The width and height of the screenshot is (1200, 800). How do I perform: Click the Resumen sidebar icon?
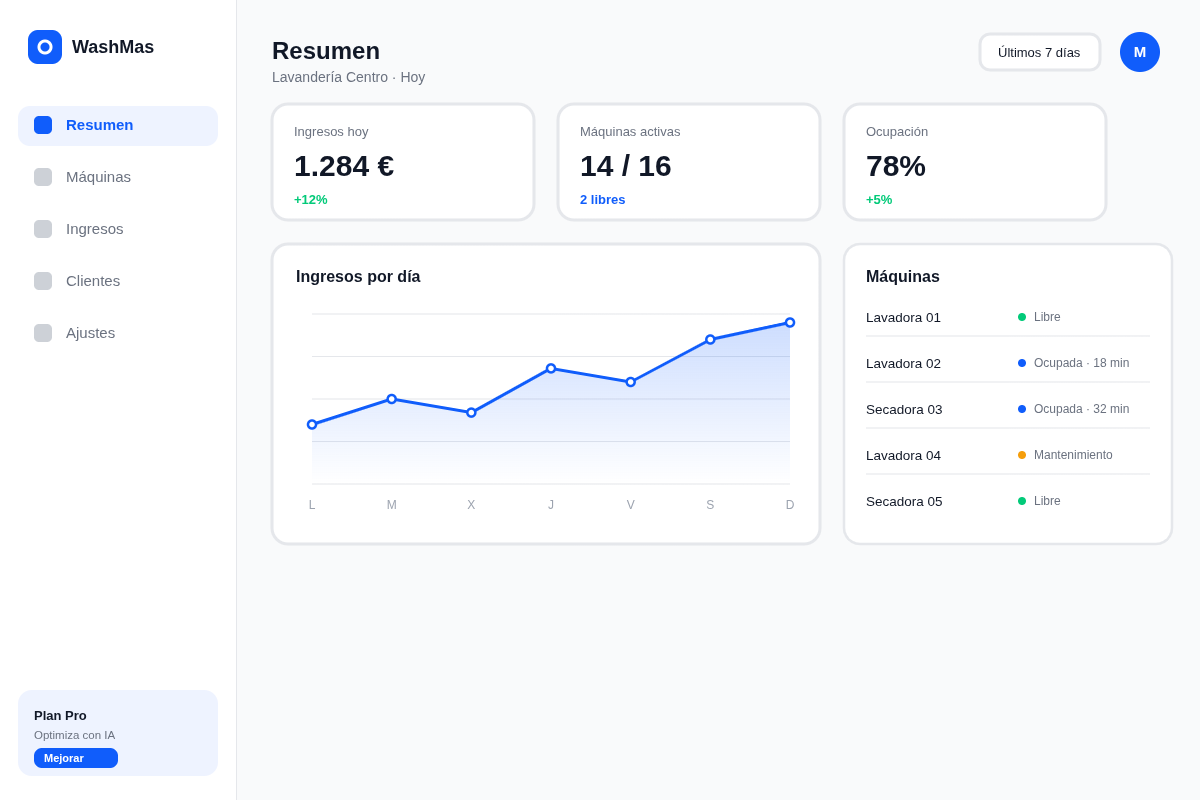[x=43, y=125]
